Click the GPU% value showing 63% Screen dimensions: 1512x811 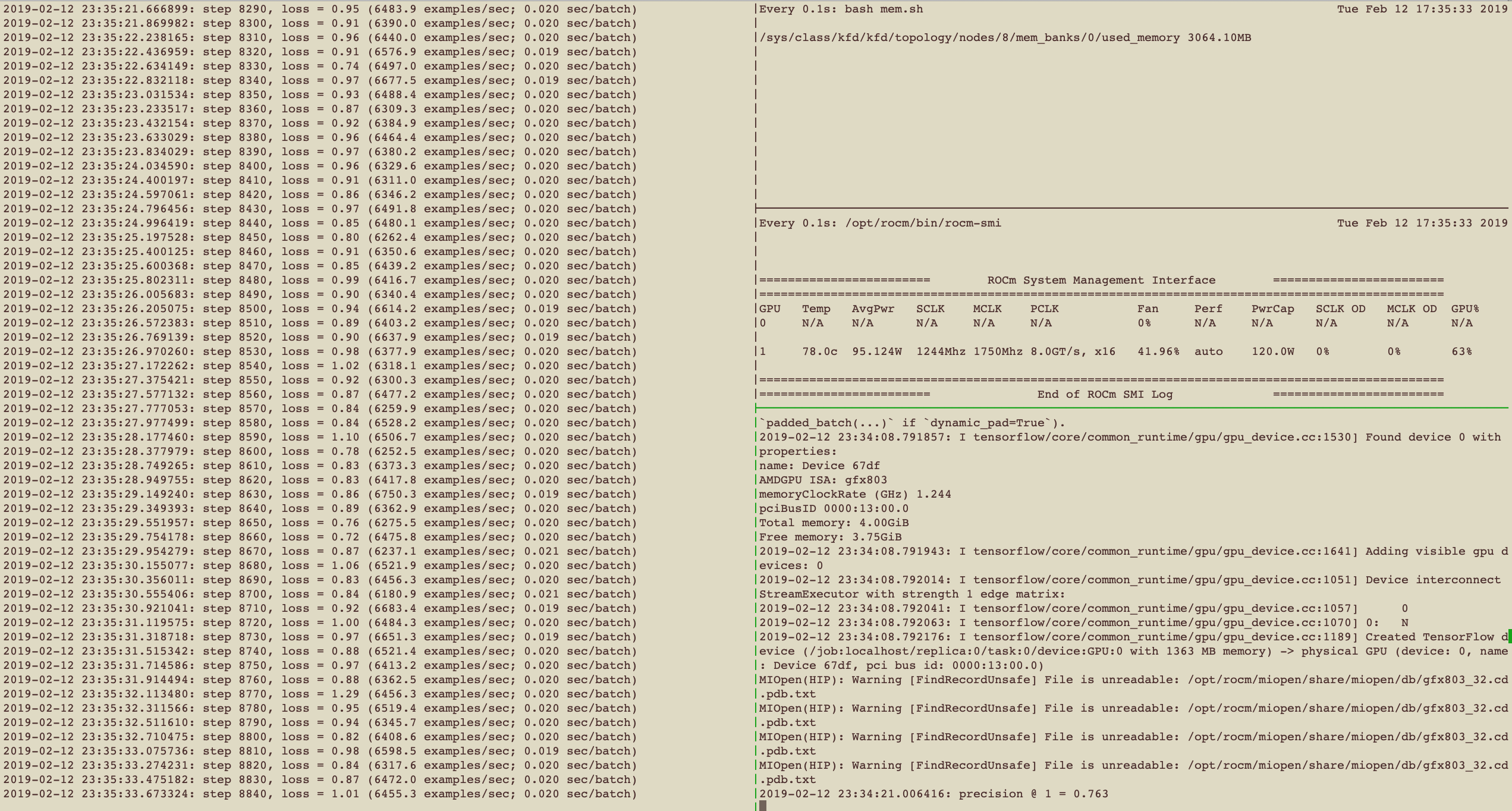click(x=1463, y=351)
